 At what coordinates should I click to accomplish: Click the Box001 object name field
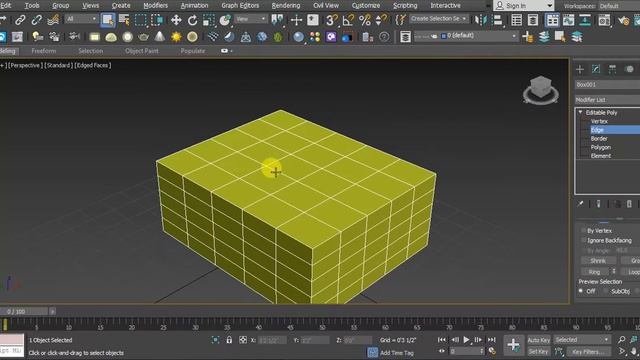[607, 84]
